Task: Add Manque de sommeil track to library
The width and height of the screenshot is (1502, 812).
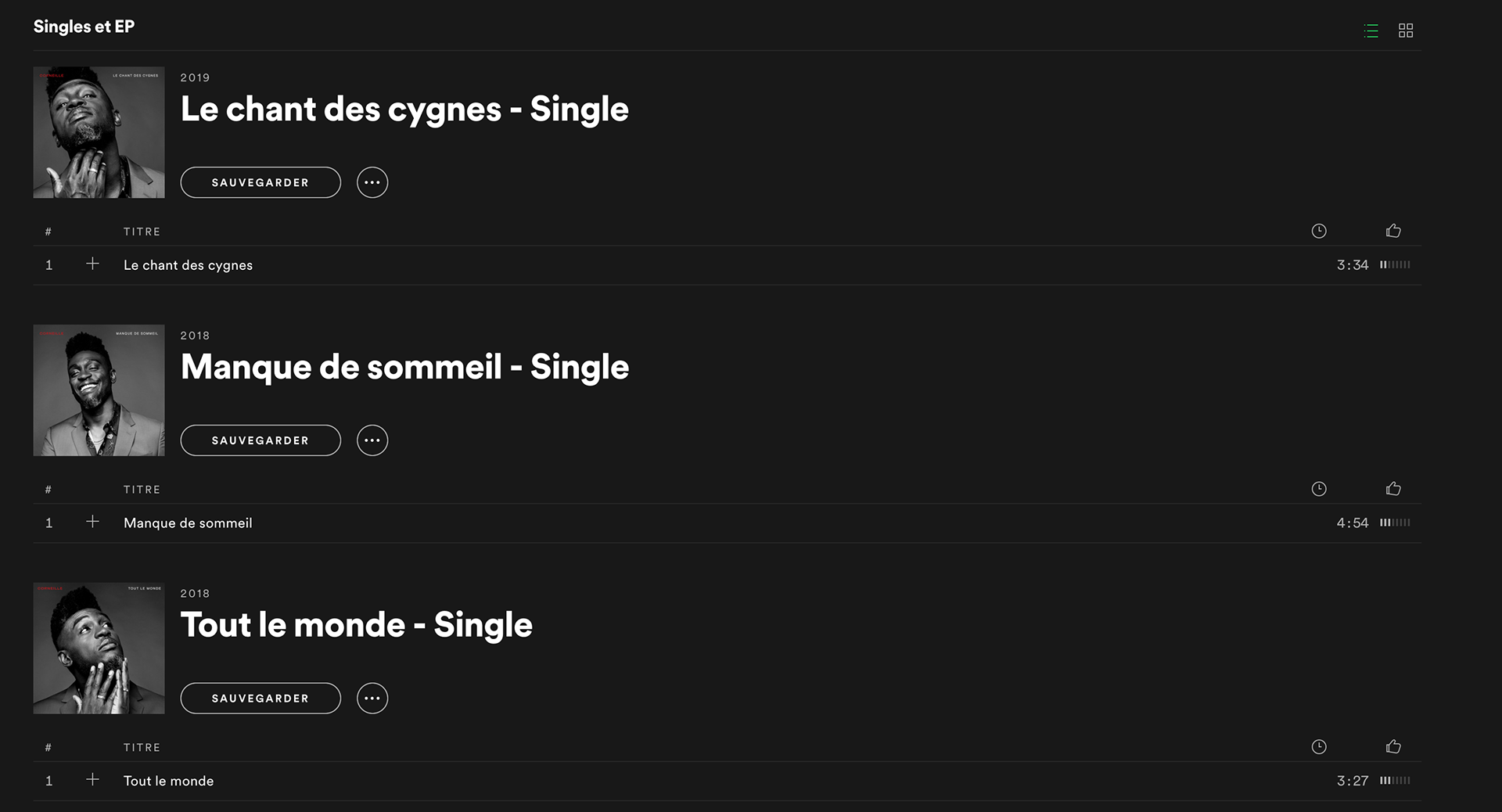Action: point(92,522)
